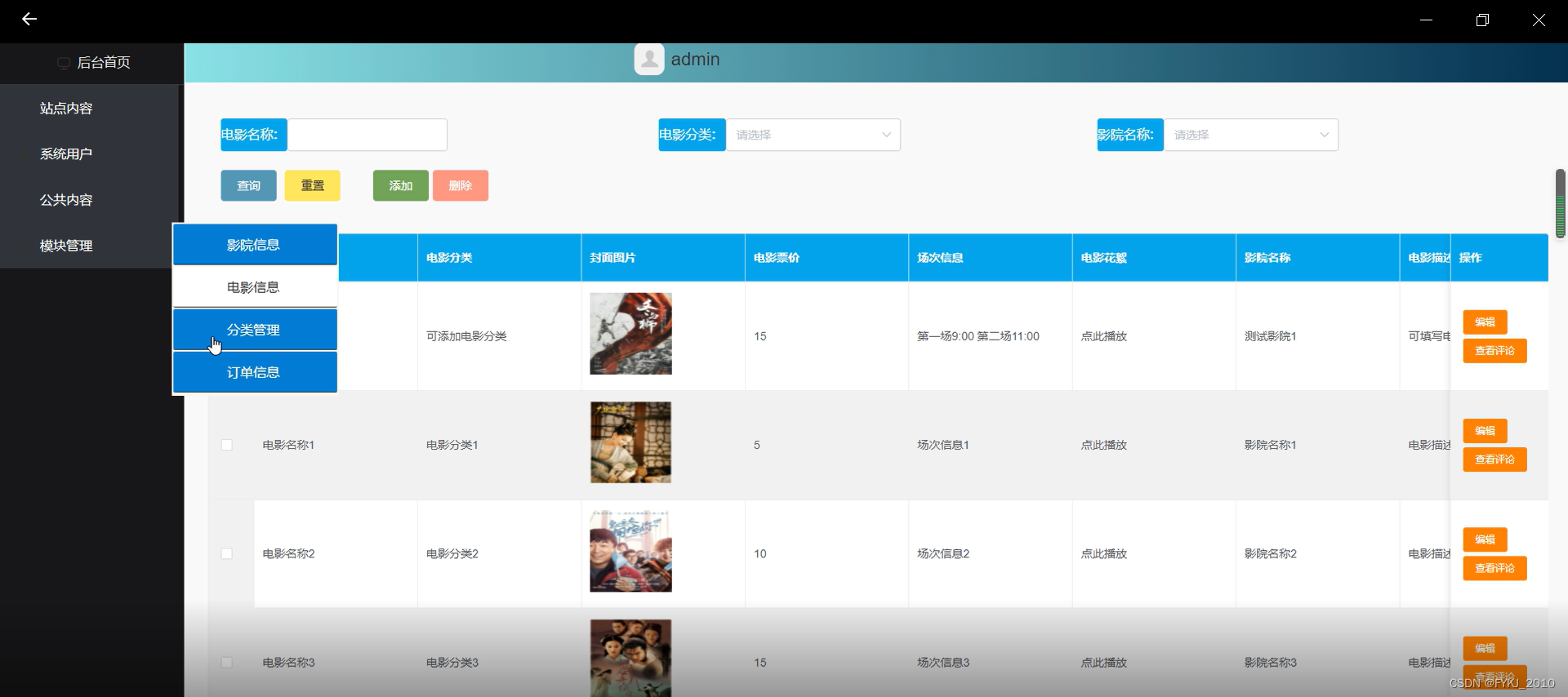Select 影院信息 in the submenu
This screenshot has width=1568, height=697.
pos(255,245)
